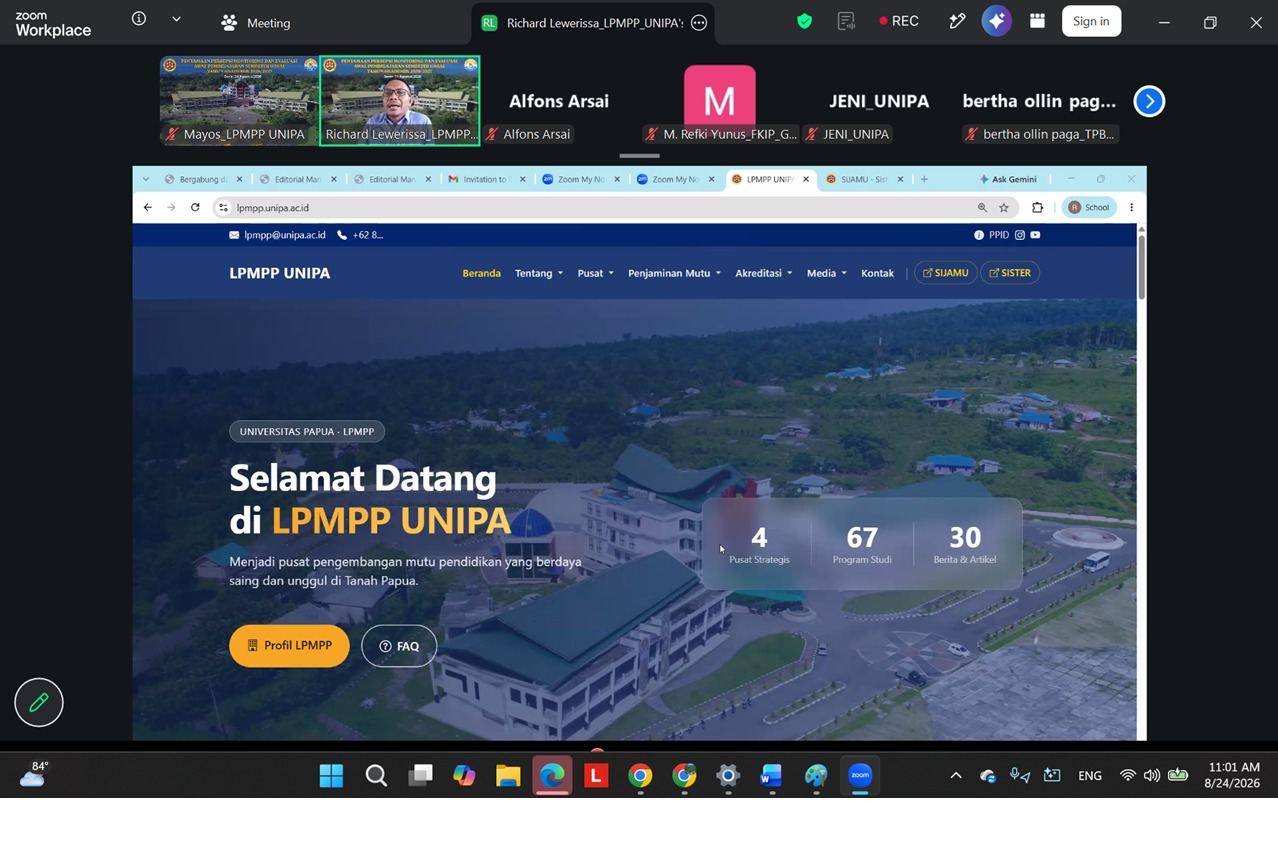
Task: Open a new browser tab
Action: (924, 179)
